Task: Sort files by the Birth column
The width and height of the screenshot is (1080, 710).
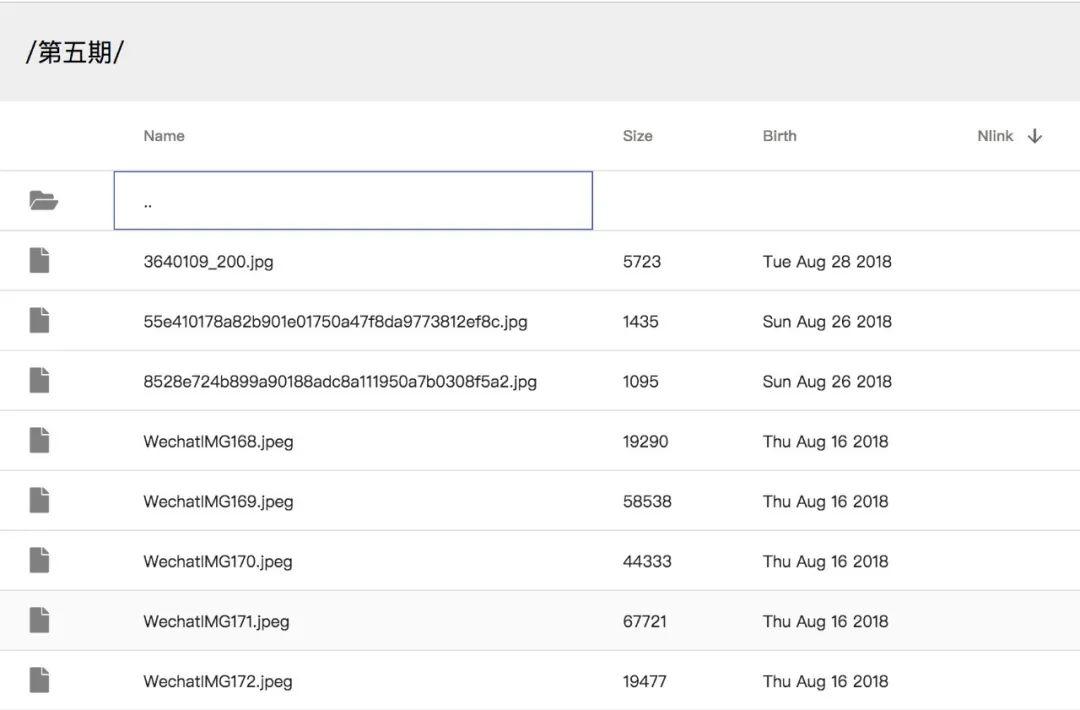Action: click(x=779, y=136)
